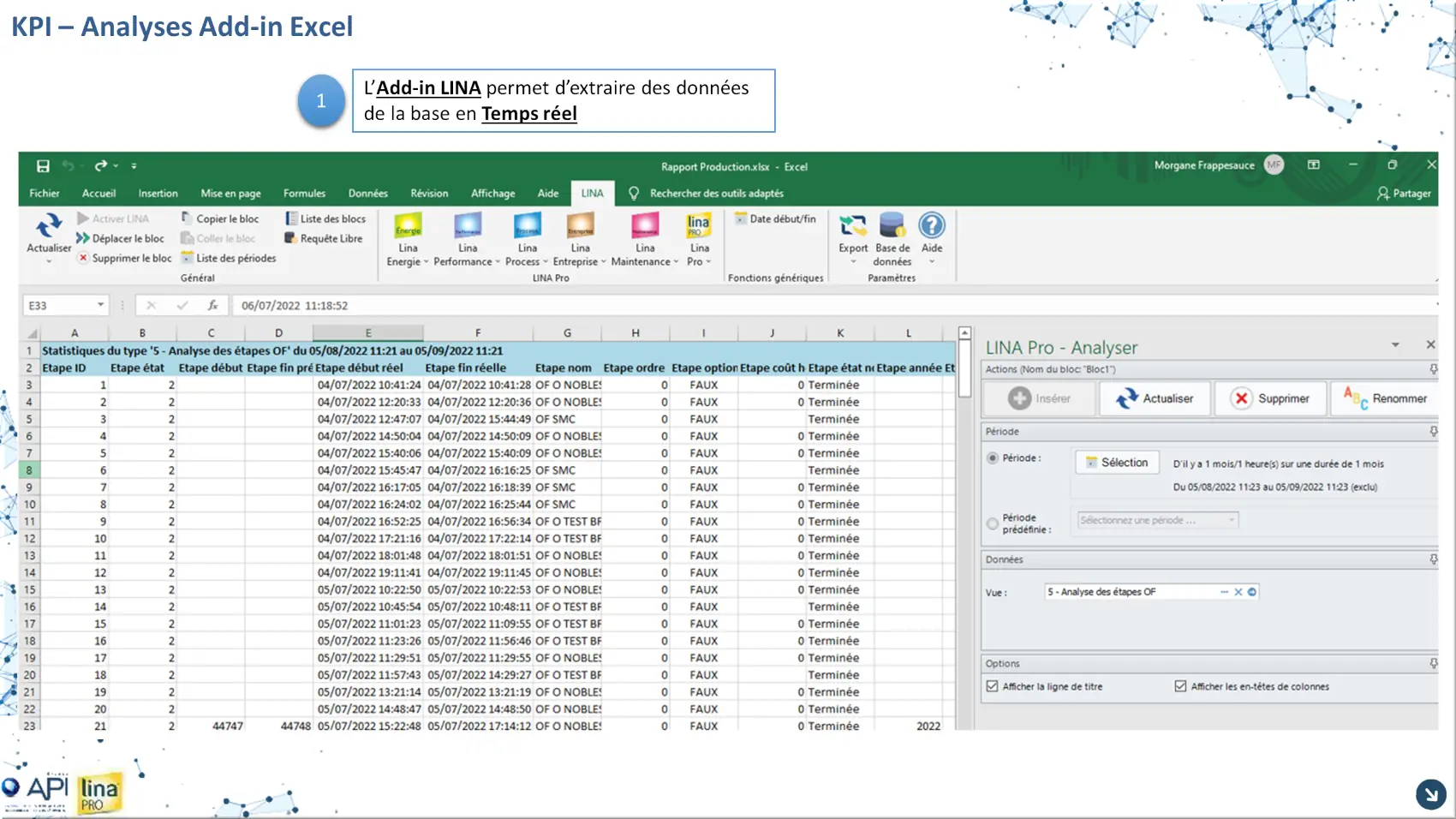Image resolution: width=1456 pixels, height=819 pixels.
Task: Click Rechercher des outils adaptés box
Action: [x=716, y=194]
